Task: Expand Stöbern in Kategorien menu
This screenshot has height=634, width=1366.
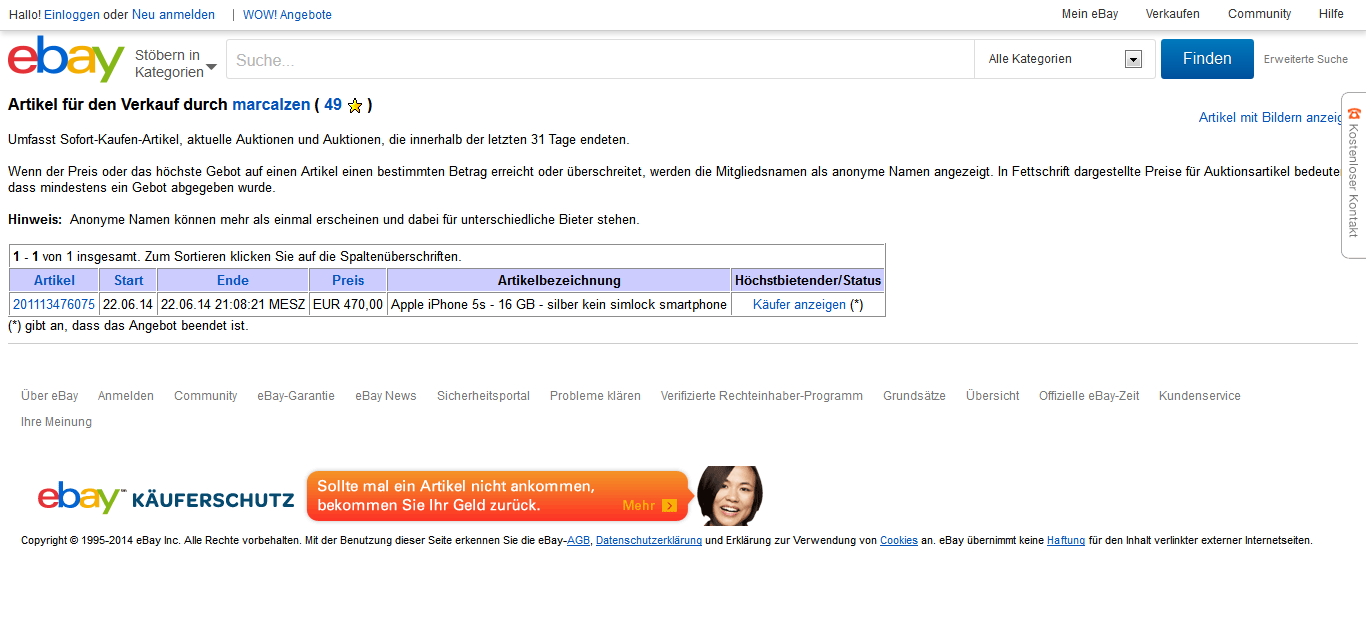Action: point(176,63)
